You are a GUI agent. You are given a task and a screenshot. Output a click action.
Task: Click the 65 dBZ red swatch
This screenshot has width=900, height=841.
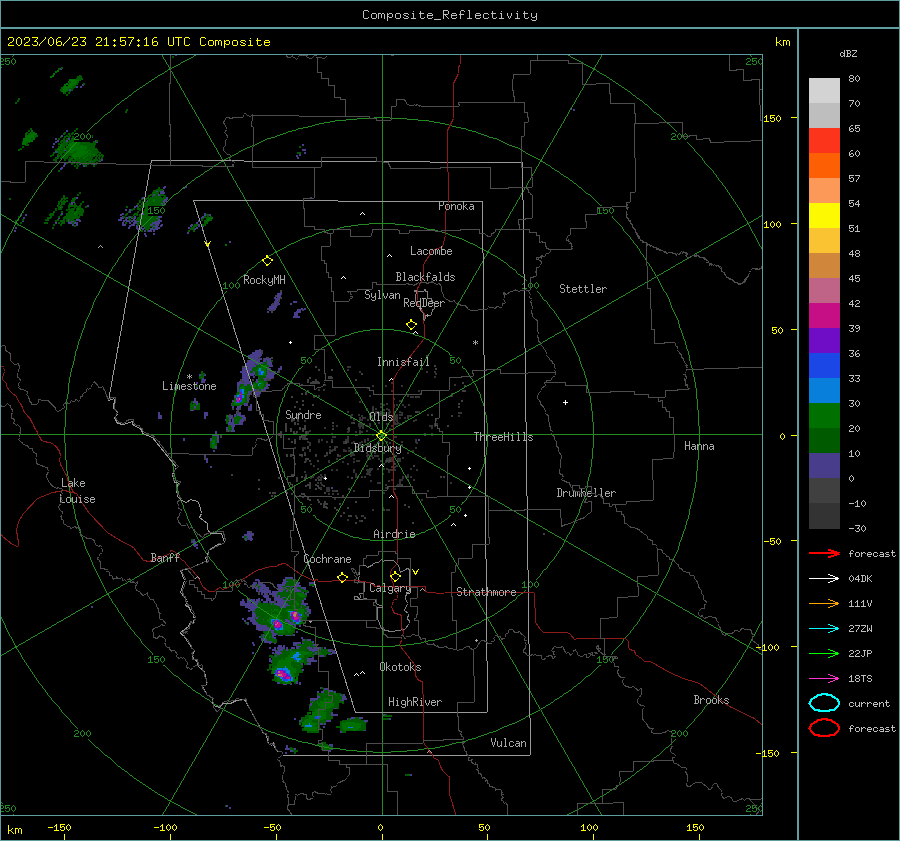[x=824, y=140]
